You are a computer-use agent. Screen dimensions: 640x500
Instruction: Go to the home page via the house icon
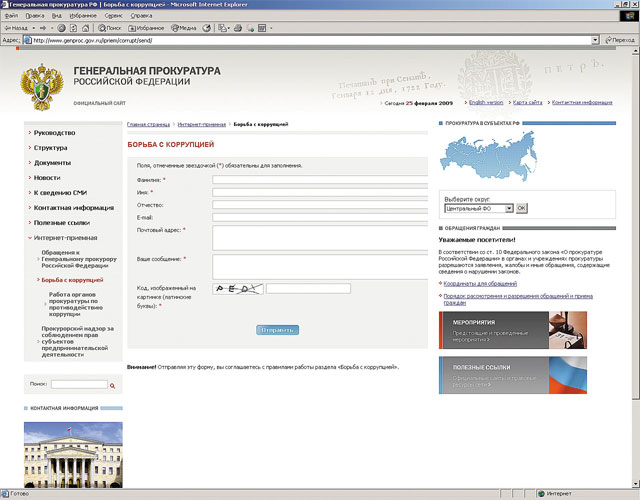pos(85,28)
